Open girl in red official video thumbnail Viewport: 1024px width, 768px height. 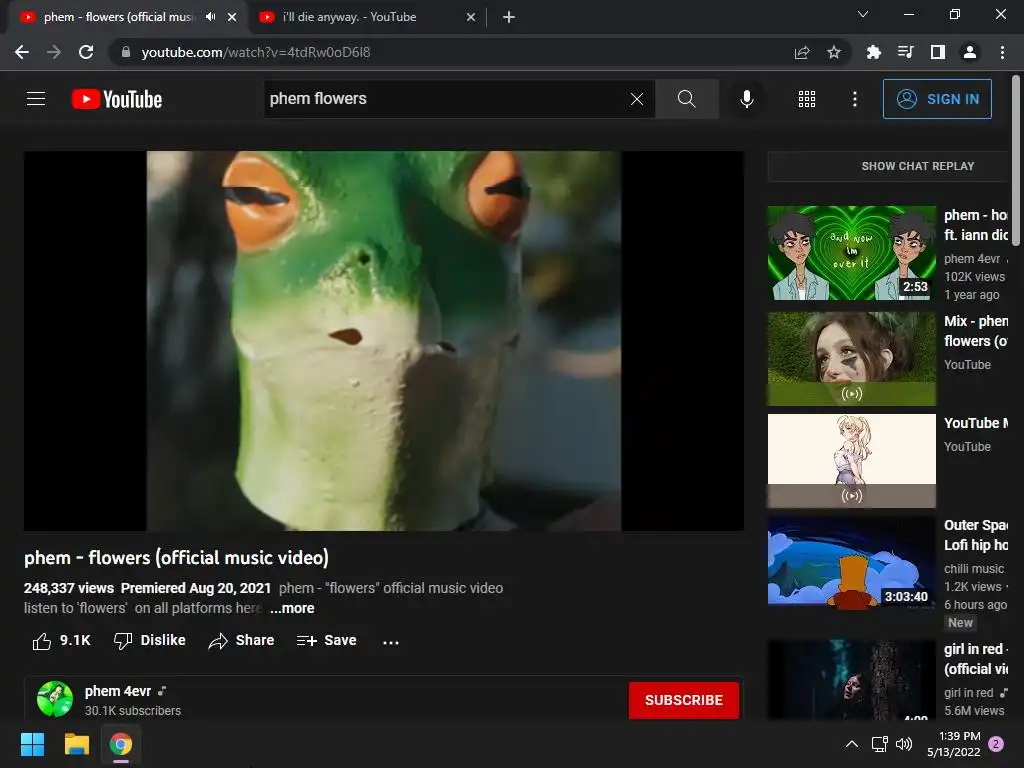[852, 679]
